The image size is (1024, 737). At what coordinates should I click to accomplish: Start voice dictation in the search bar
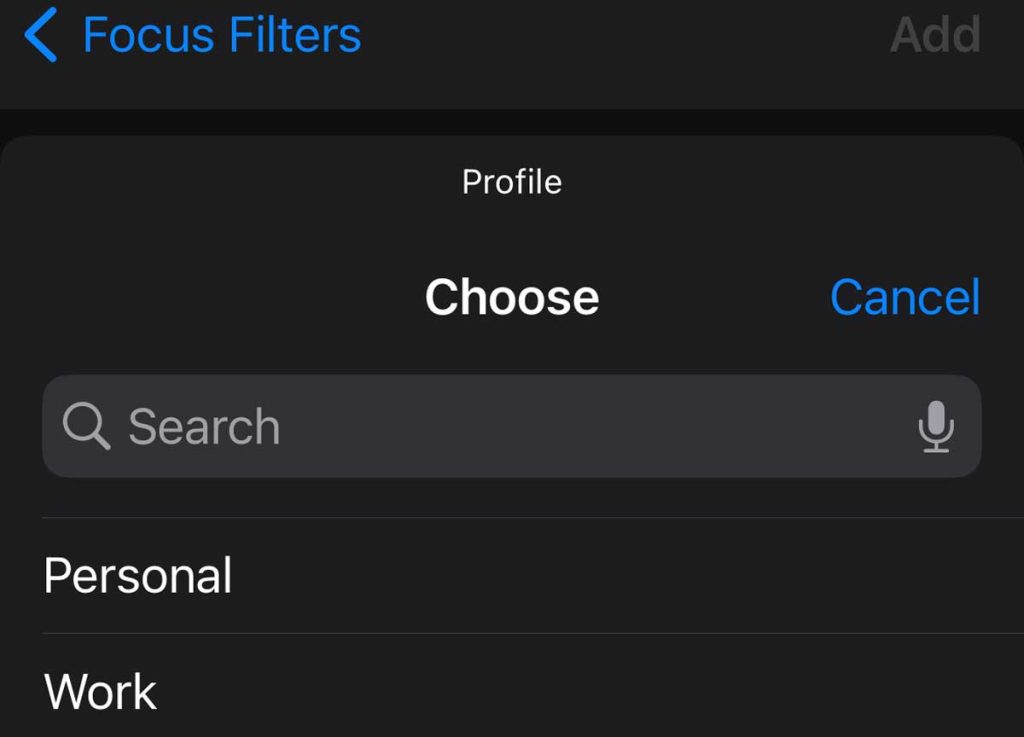pyautogui.click(x=936, y=426)
